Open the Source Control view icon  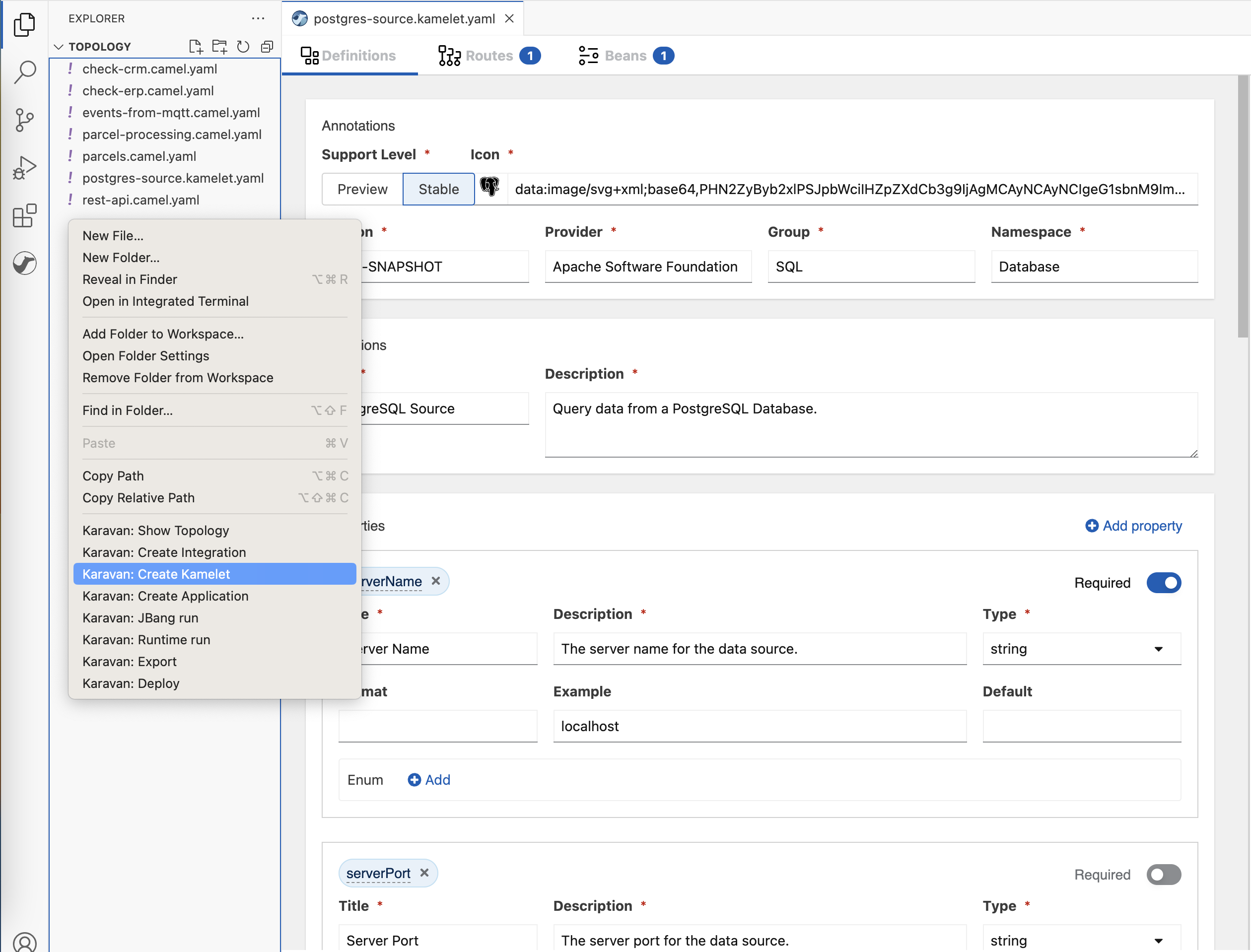25,120
